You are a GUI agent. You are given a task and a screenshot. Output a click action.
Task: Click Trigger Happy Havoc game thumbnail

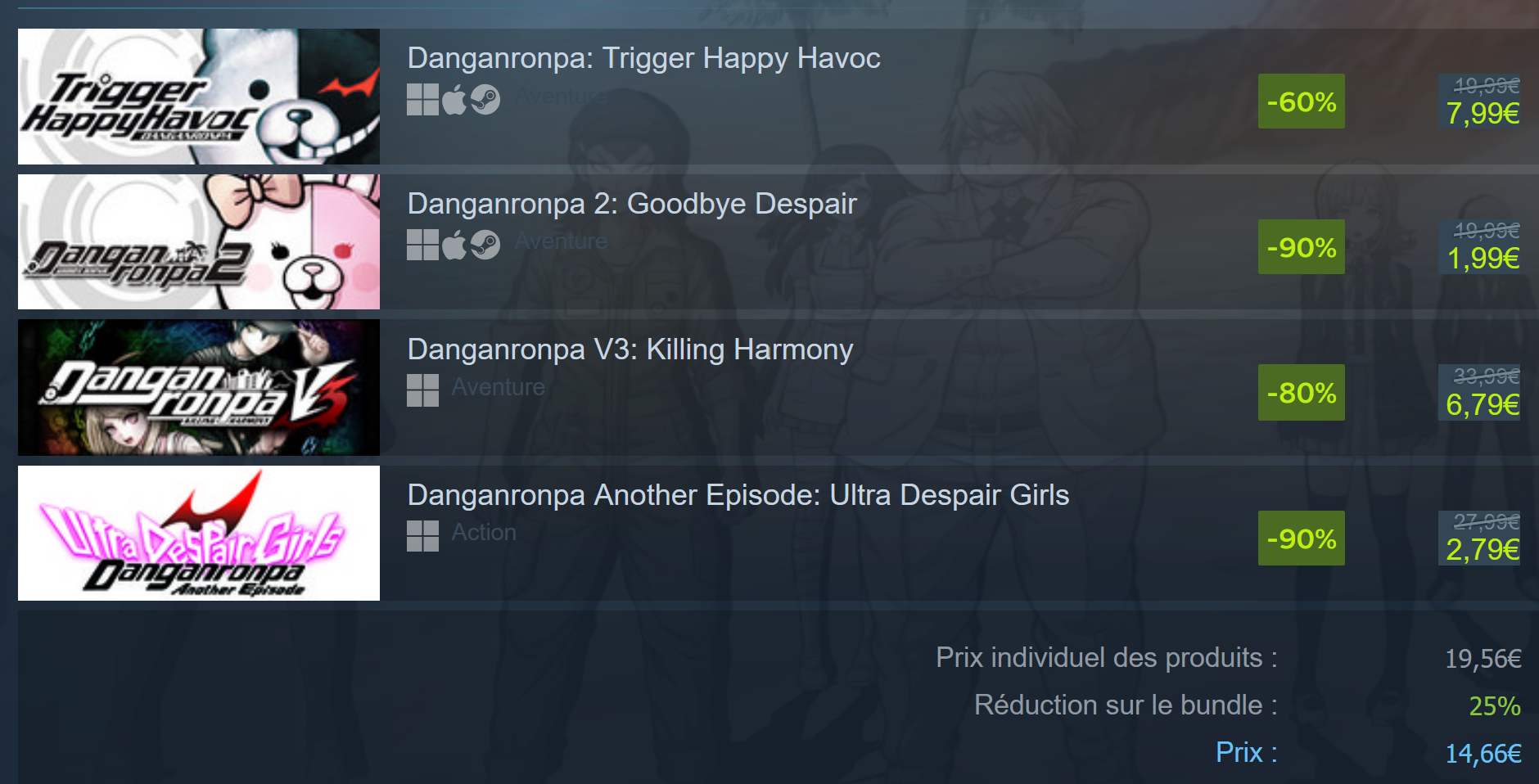pos(199,97)
